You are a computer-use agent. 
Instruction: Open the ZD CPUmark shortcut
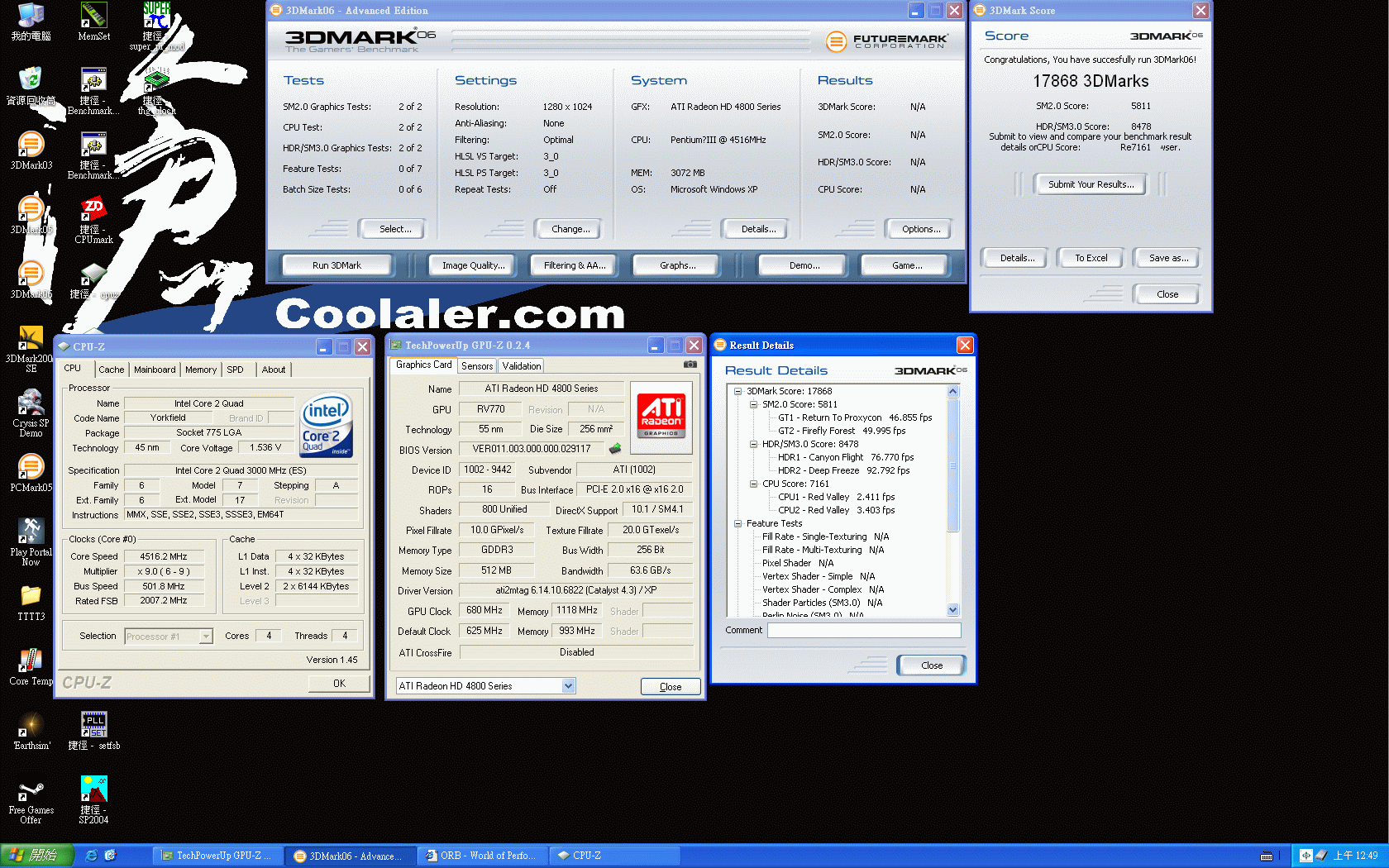point(93,220)
